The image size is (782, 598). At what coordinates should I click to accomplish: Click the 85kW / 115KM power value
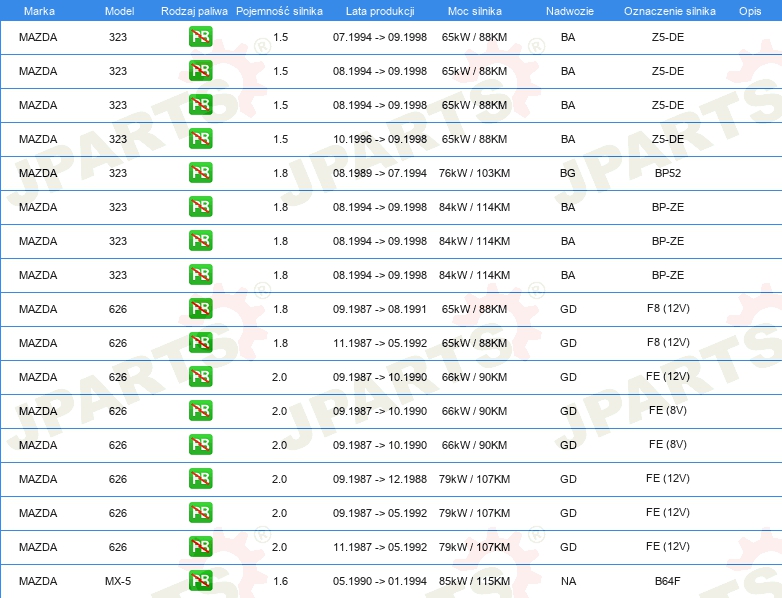tap(474, 581)
